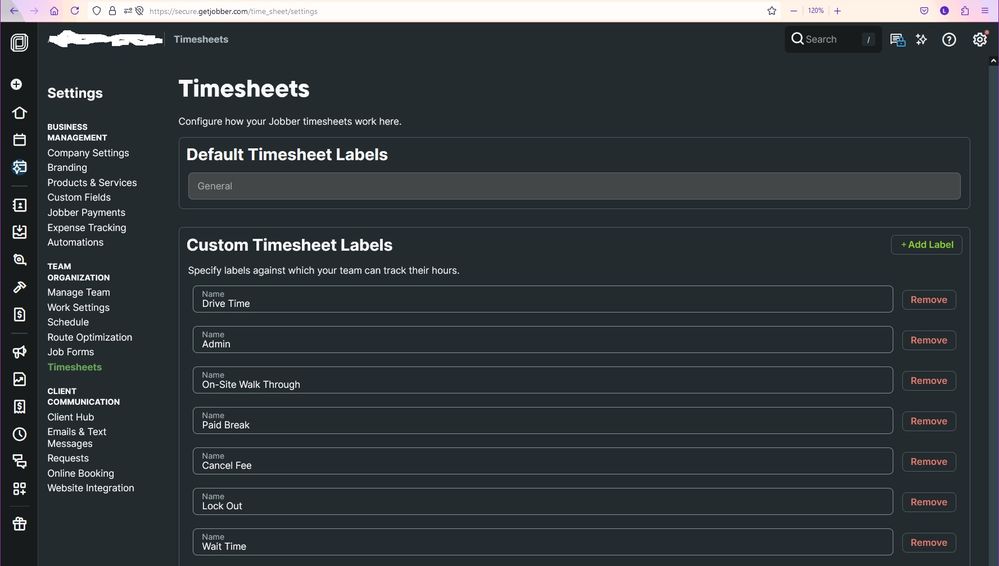Click the Create plus icon in sidebar
This screenshot has height=566, width=999.
pos(17,84)
